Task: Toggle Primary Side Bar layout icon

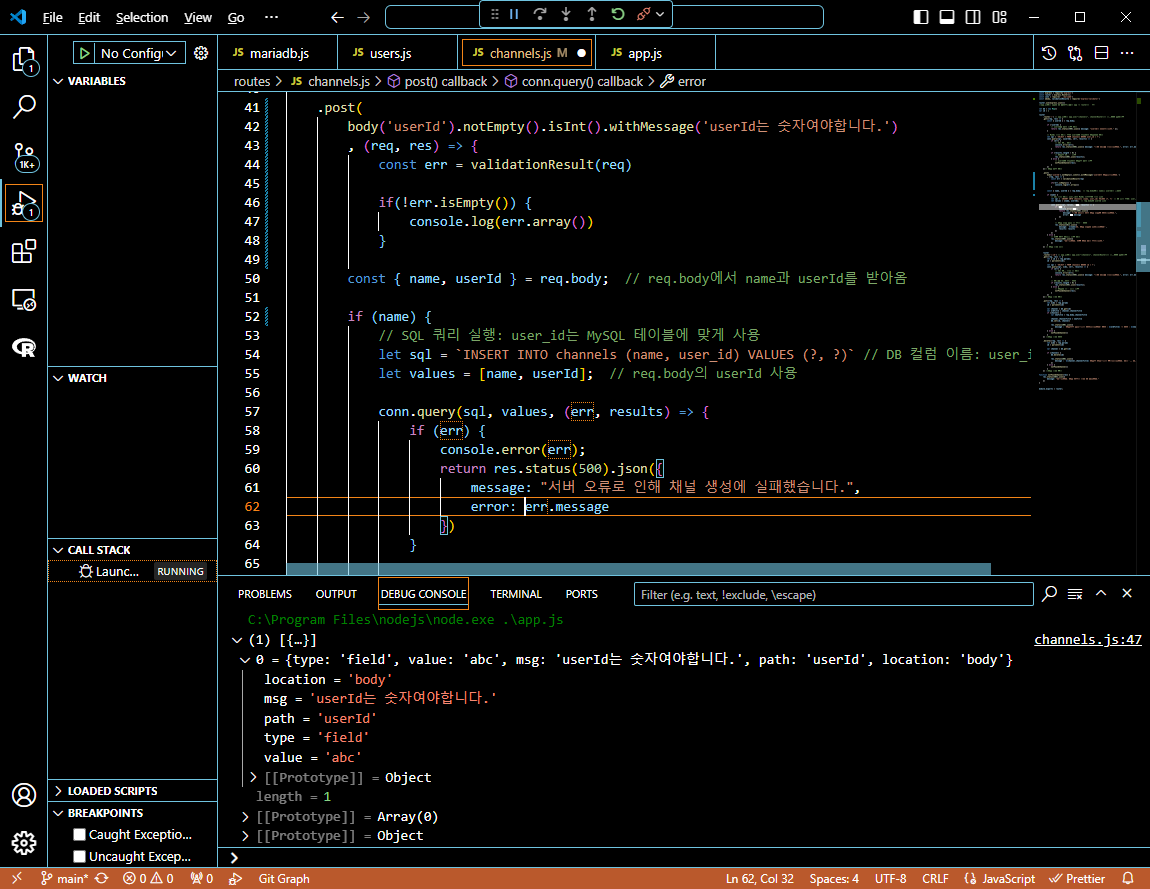Action: pyautogui.click(x=921, y=17)
